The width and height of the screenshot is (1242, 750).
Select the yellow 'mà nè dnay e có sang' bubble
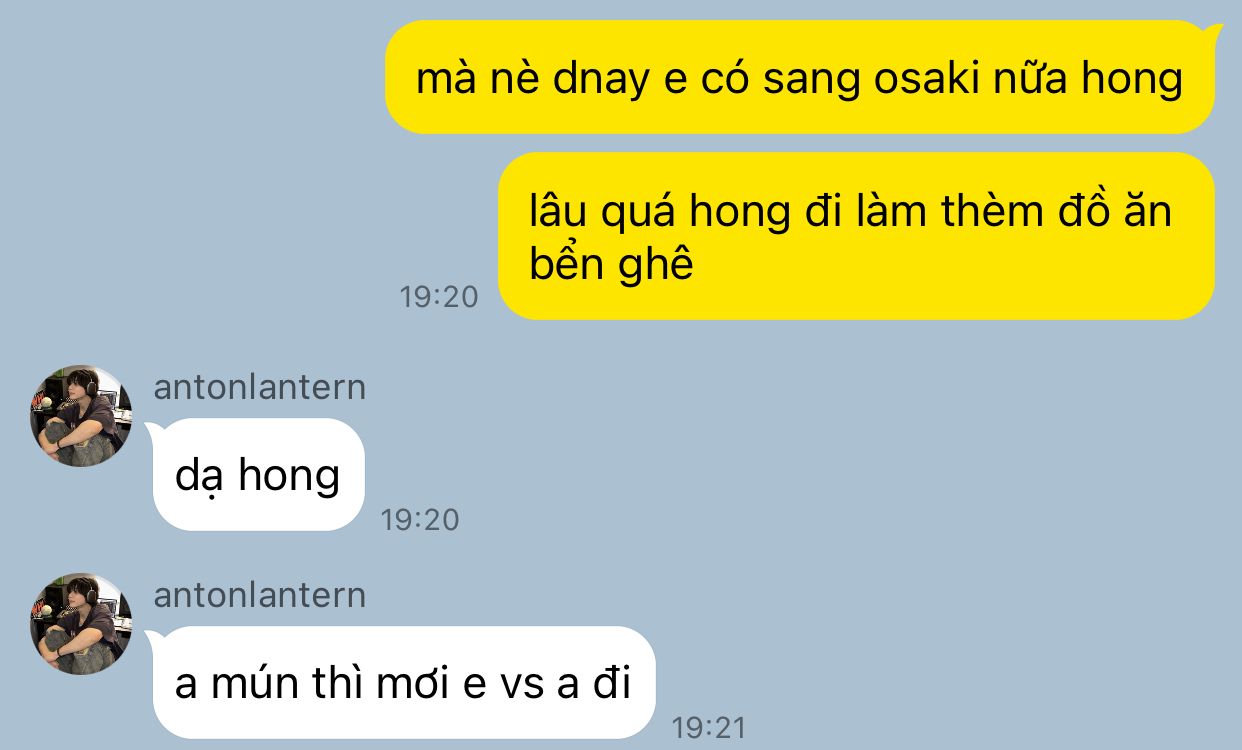[x=800, y=77]
